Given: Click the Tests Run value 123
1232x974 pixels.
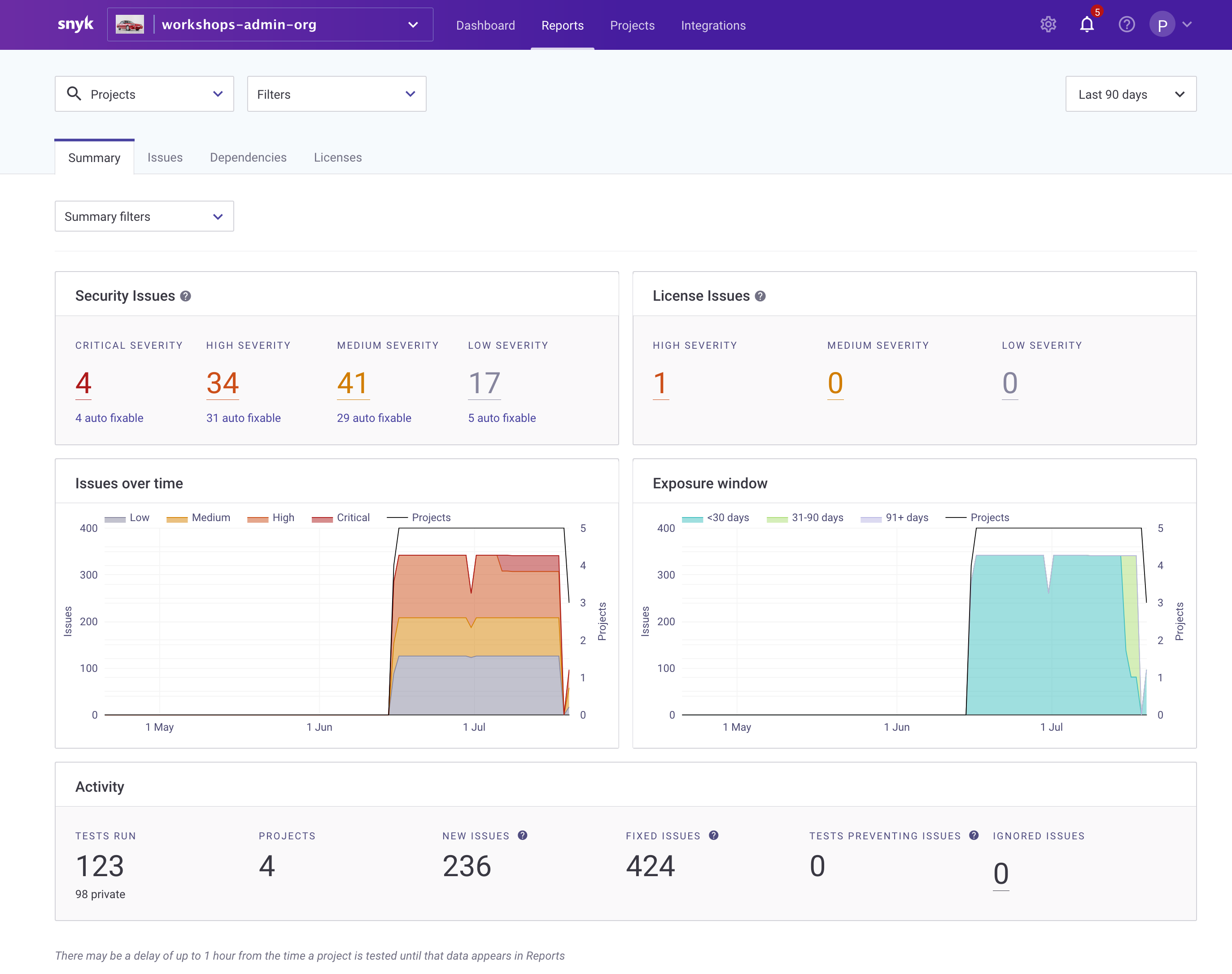Looking at the screenshot, I should point(100,866).
